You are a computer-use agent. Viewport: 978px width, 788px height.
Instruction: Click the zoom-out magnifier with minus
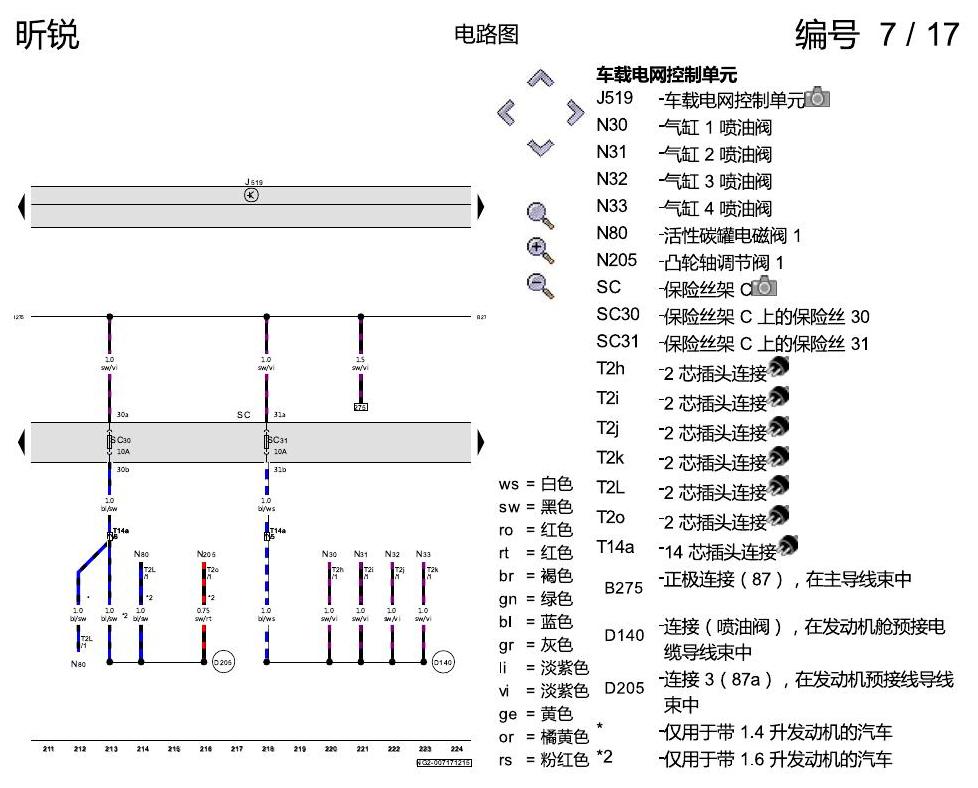[540, 286]
